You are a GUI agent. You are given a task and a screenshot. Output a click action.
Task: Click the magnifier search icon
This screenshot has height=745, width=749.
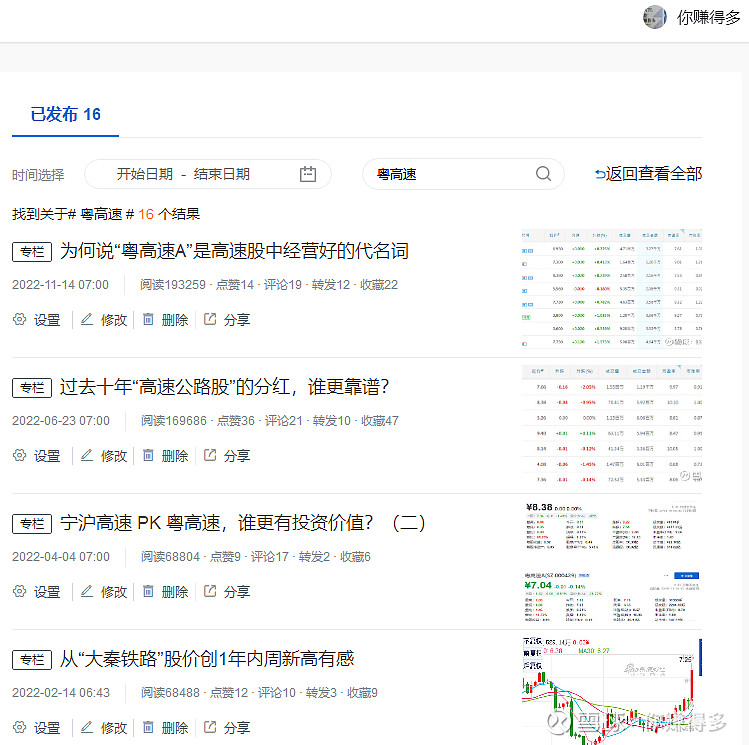543,174
